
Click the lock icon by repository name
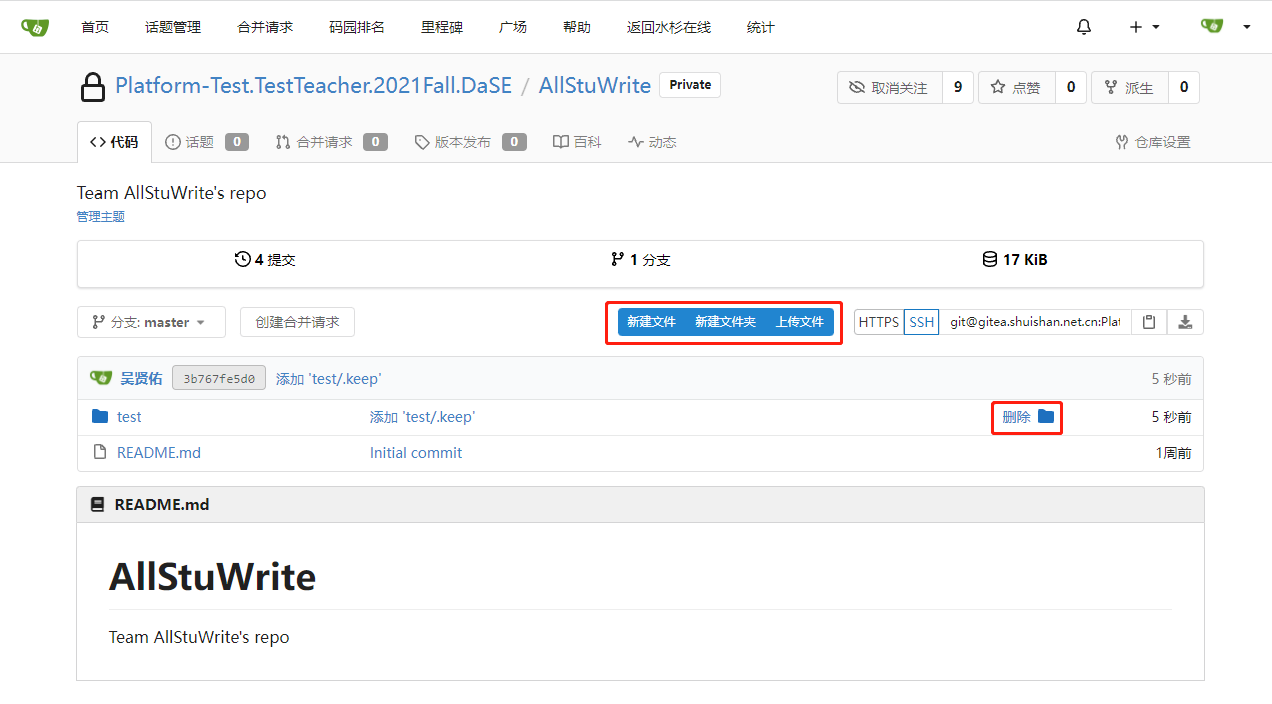click(x=93, y=87)
